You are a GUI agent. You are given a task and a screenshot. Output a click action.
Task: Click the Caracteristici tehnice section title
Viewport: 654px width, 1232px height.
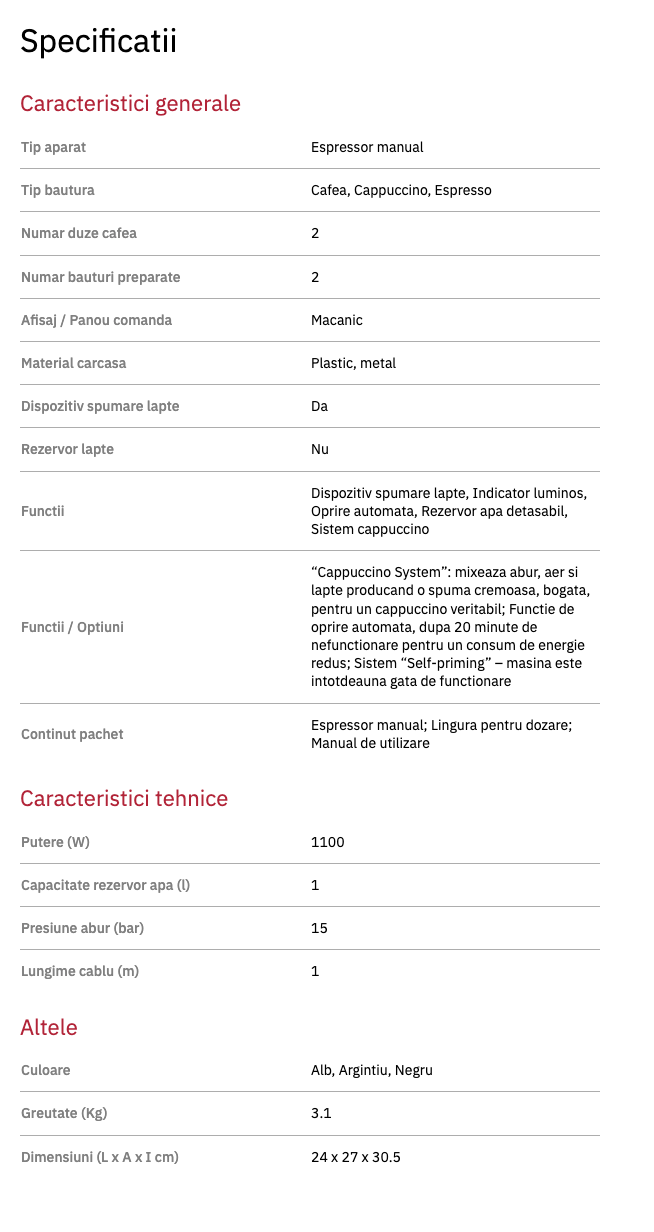(124, 798)
